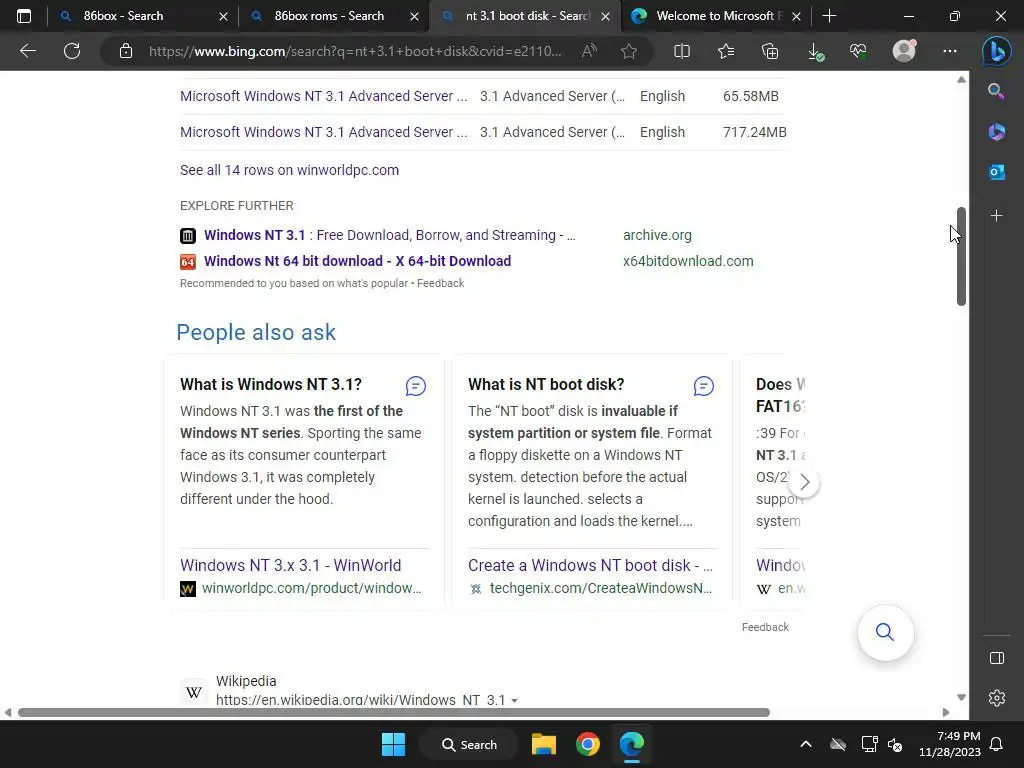Click the address bar URL field
1024x768 pixels.
click(x=355, y=51)
